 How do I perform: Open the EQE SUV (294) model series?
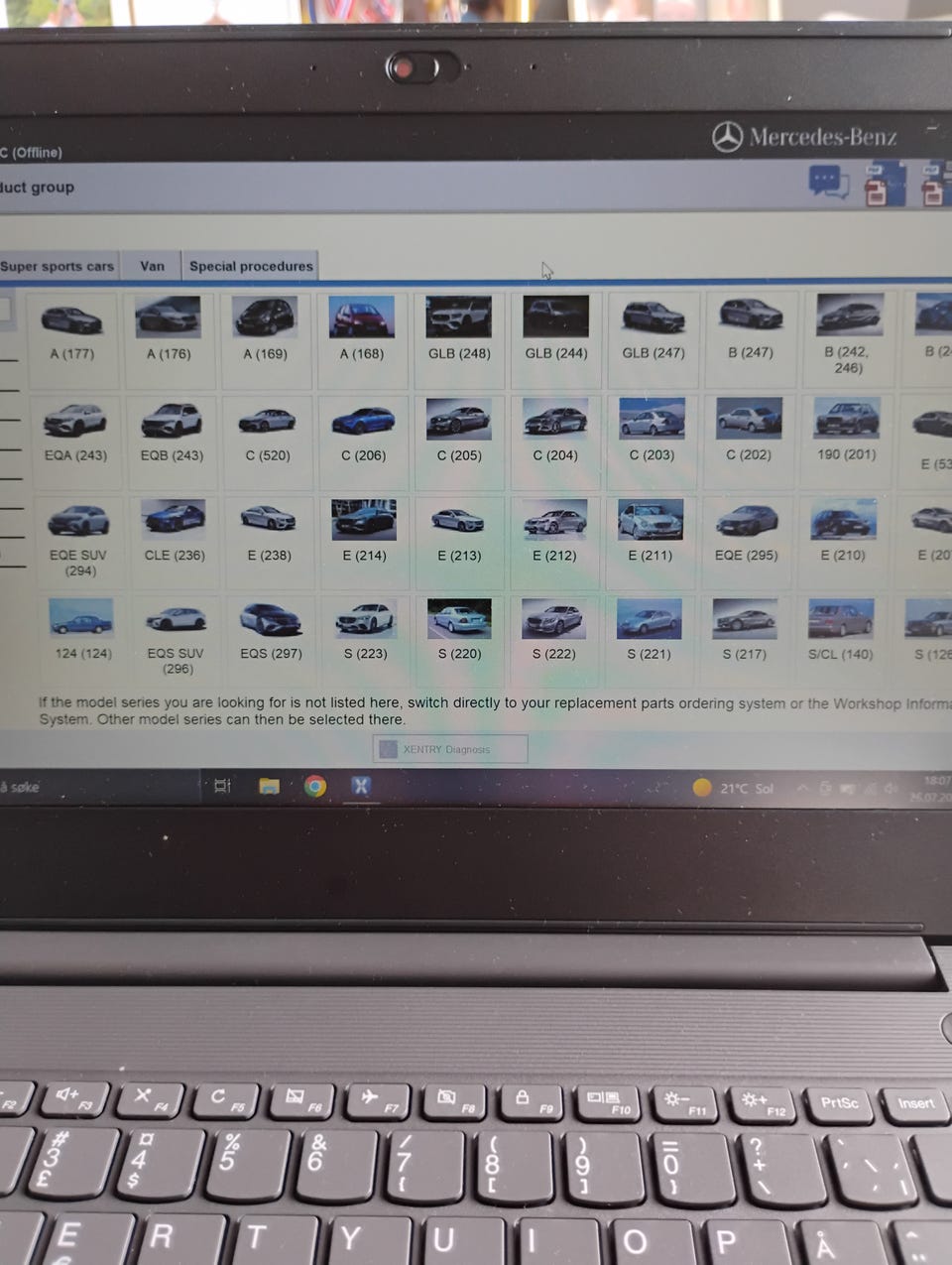(x=78, y=542)
